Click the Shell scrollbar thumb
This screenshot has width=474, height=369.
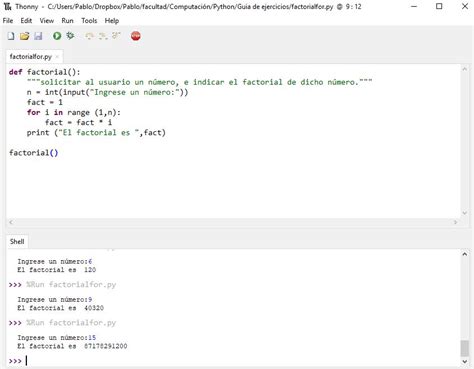465,348
